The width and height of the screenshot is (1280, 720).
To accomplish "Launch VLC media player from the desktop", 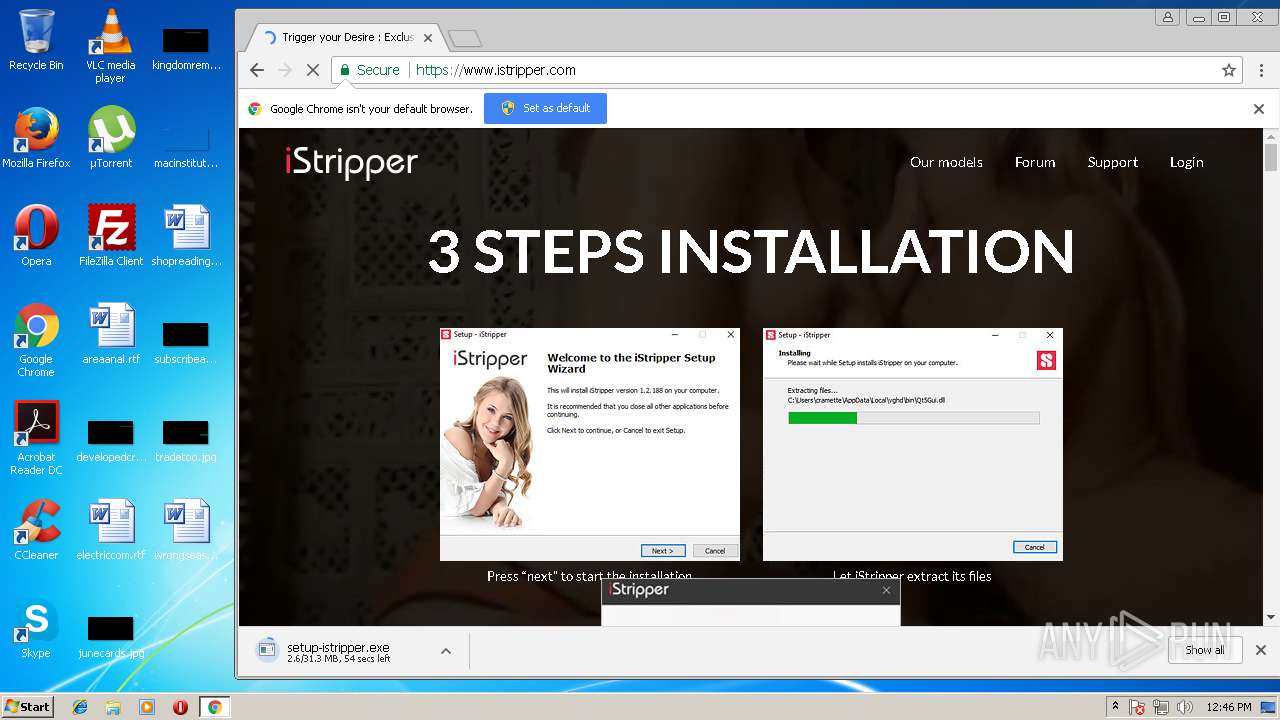I will pos(110,46).
